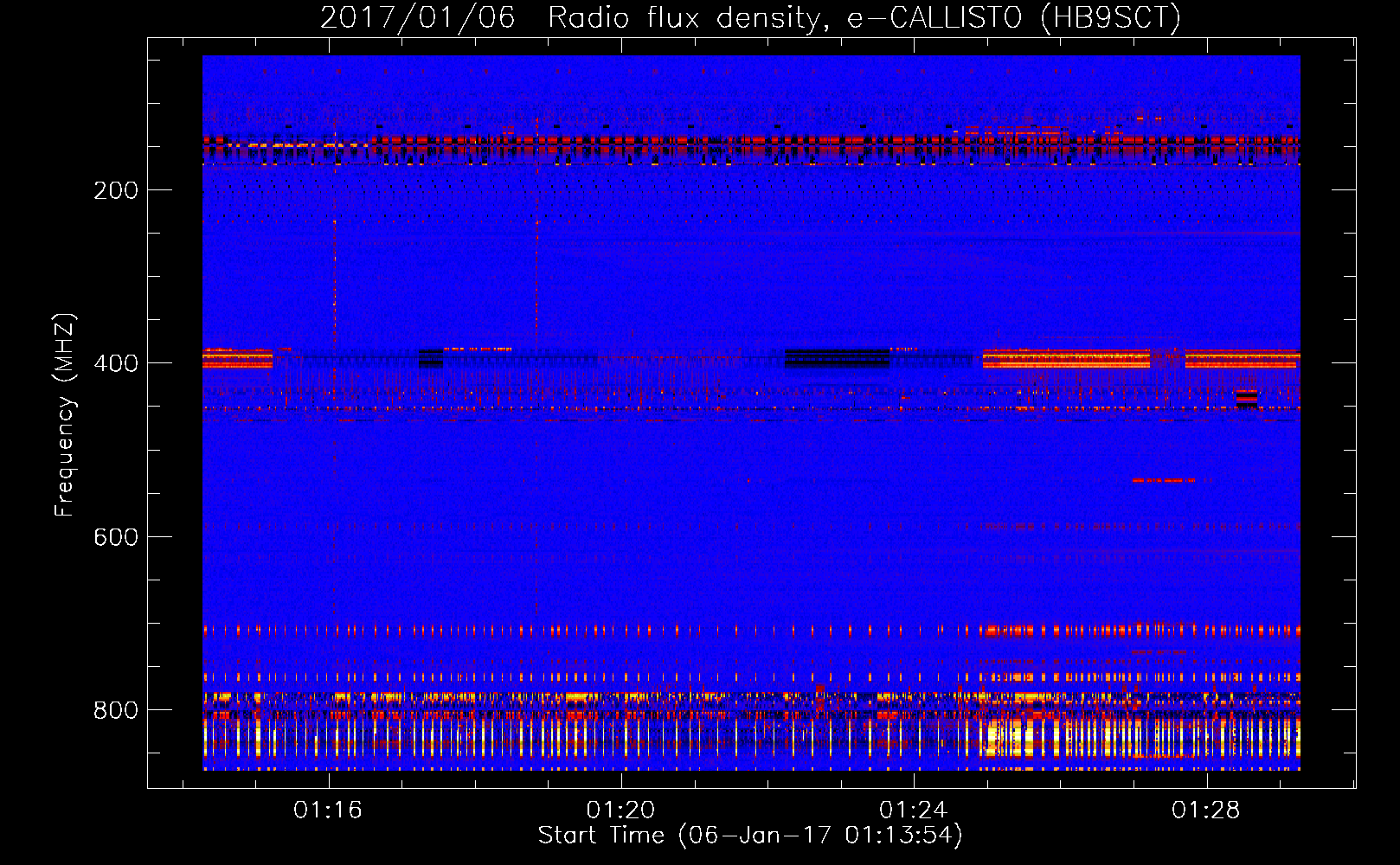
Task: Click the 'Frequency (MHZ)' axis label
Action: [65, 415]
